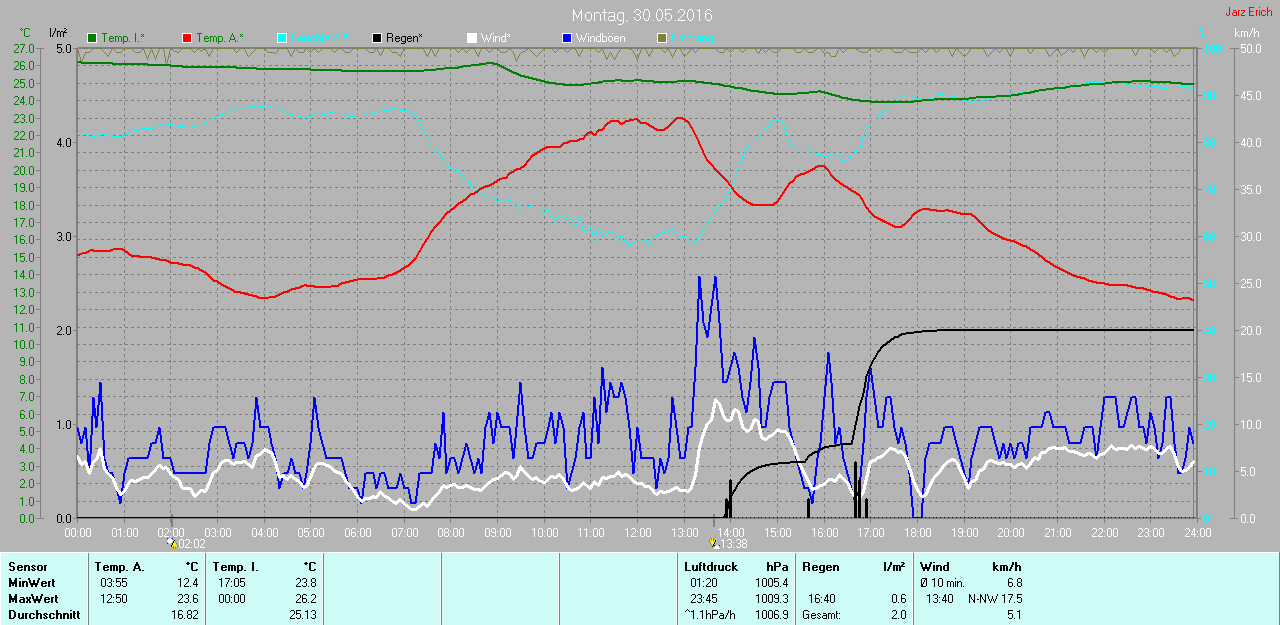Click the Jarz Erich name in the corner
Screen dimensions: 1280x625
pos(1248,12)
